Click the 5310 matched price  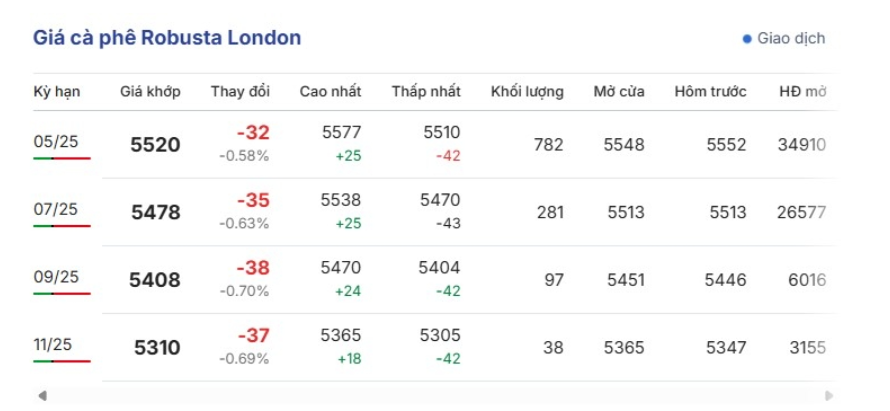pos(157,348)
